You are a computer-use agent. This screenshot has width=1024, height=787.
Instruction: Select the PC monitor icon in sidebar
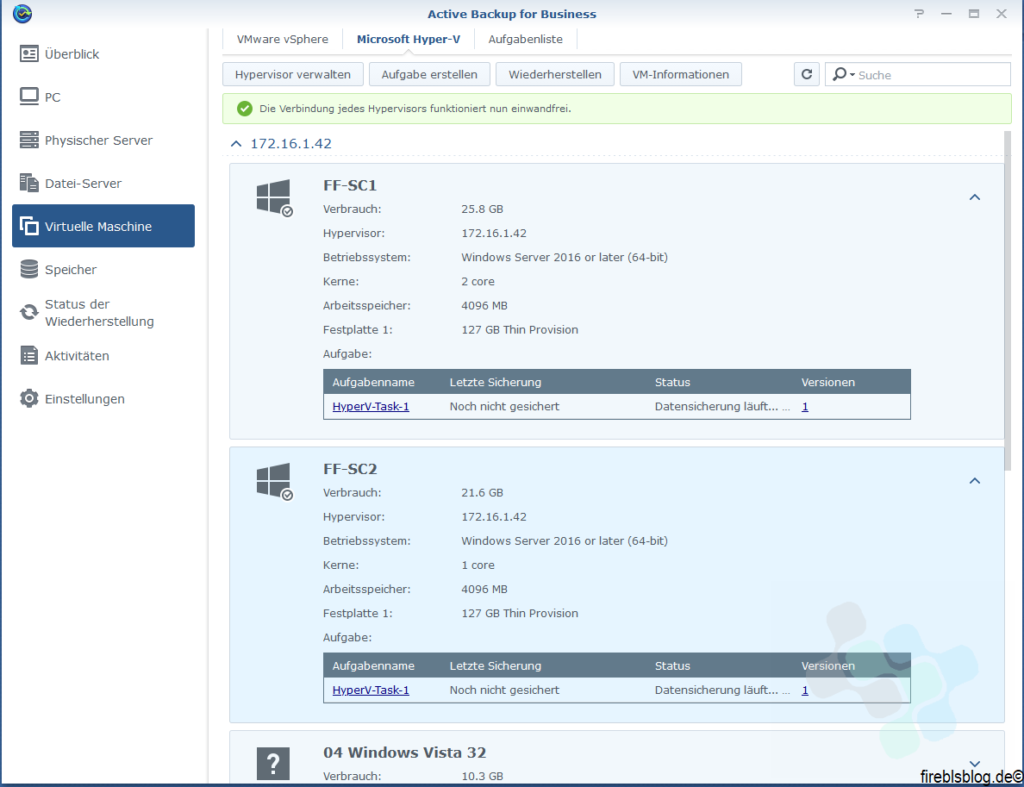(x=29, y=97)
